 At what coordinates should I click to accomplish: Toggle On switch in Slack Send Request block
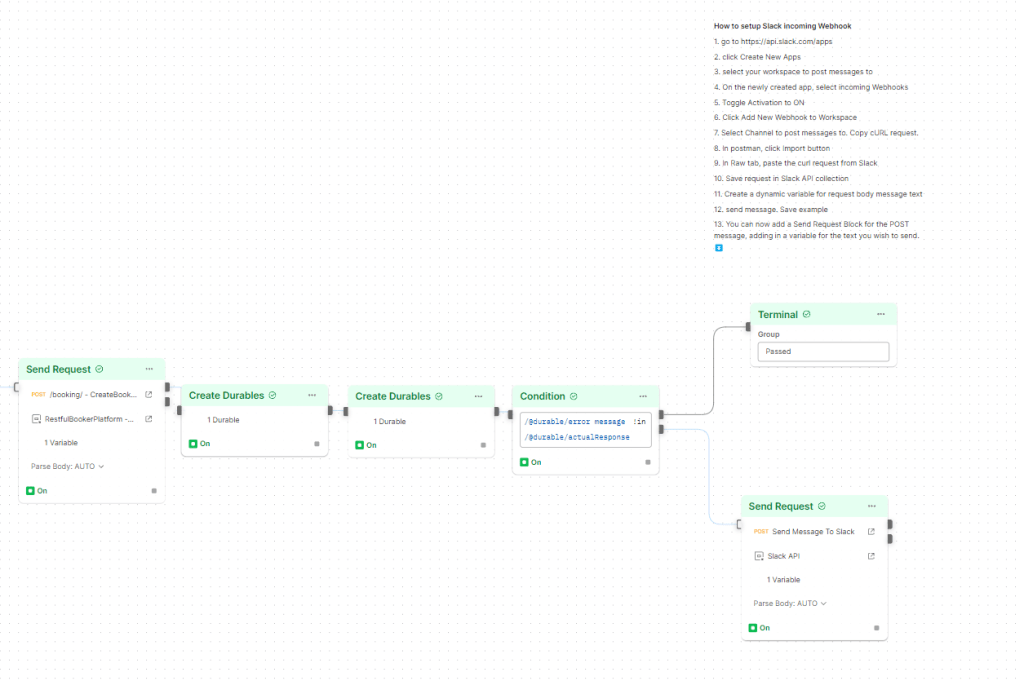point(752,627)
